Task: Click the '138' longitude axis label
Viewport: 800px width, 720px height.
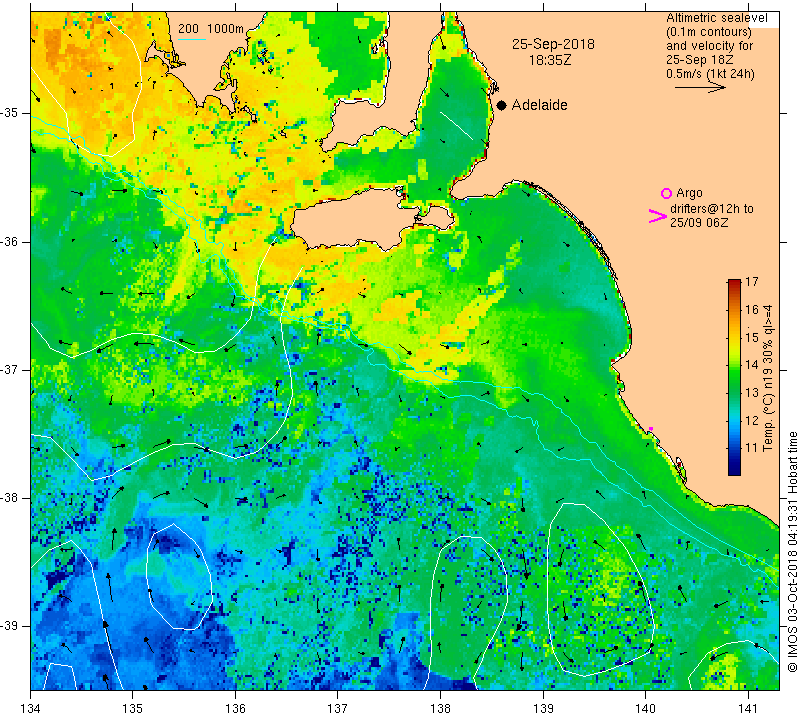Action: [x=440, y=709]
